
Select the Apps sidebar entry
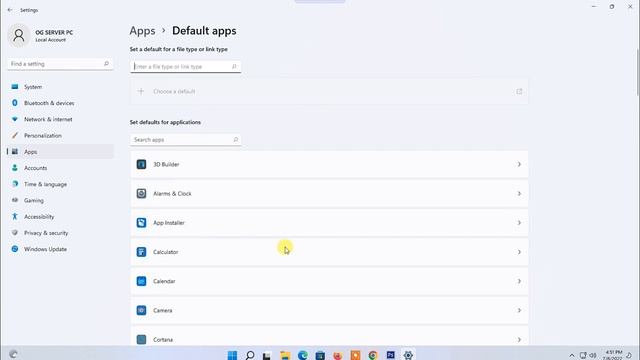[60, 151]
